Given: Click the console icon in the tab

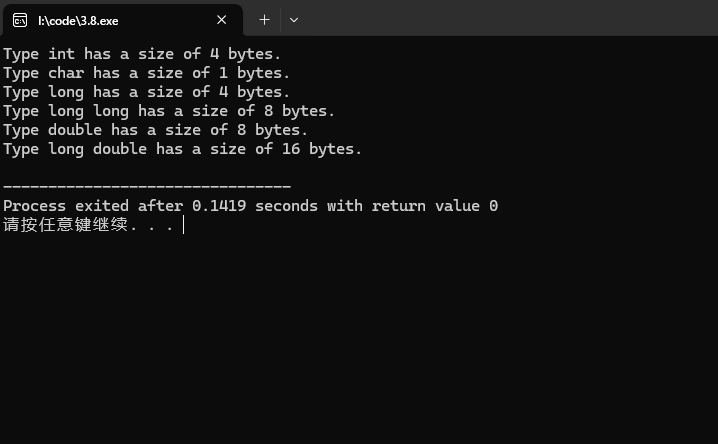Looking at the screenshot, I should coord(20,20).
